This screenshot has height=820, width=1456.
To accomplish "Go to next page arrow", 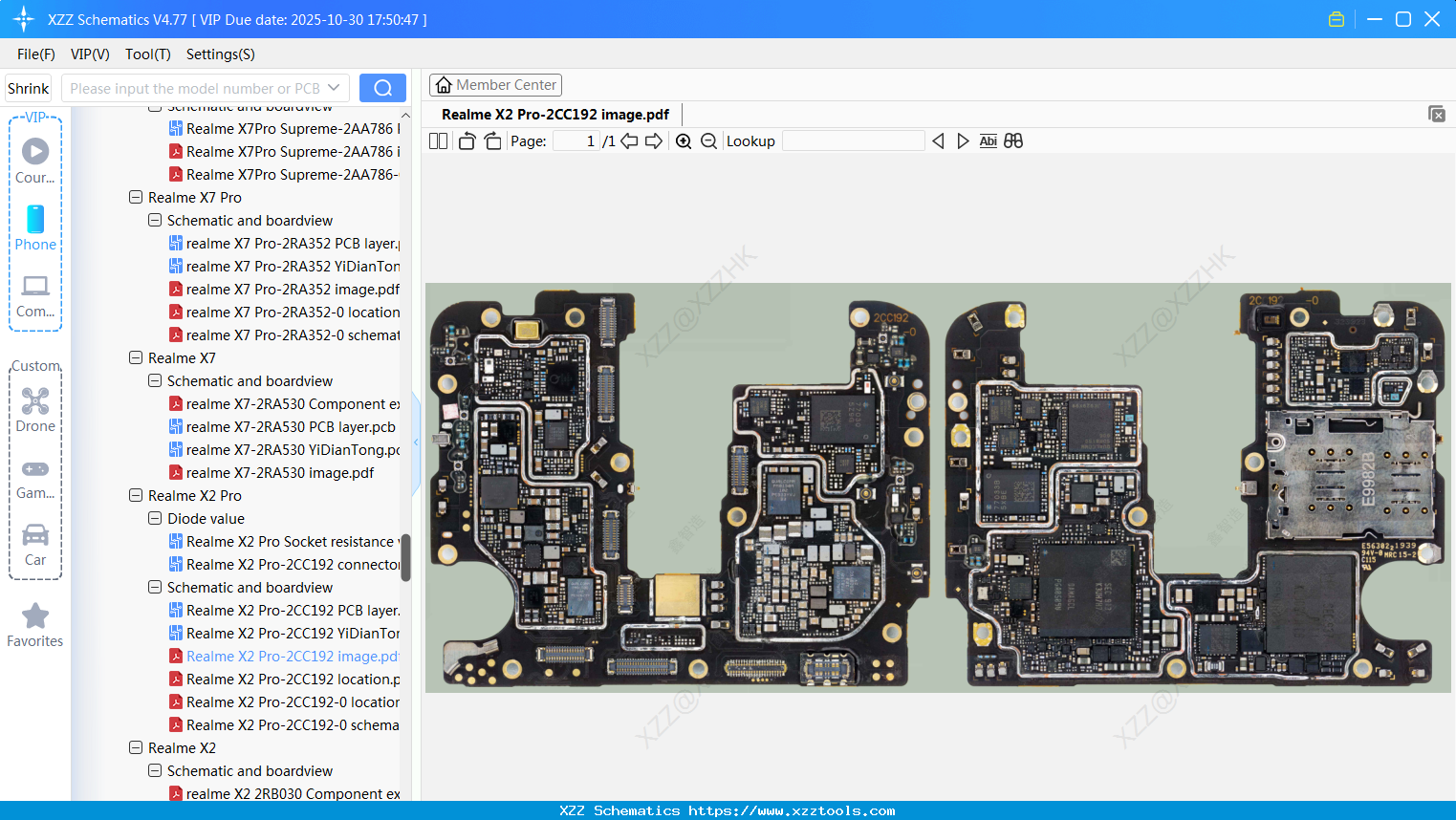I will tap(654, 141).
